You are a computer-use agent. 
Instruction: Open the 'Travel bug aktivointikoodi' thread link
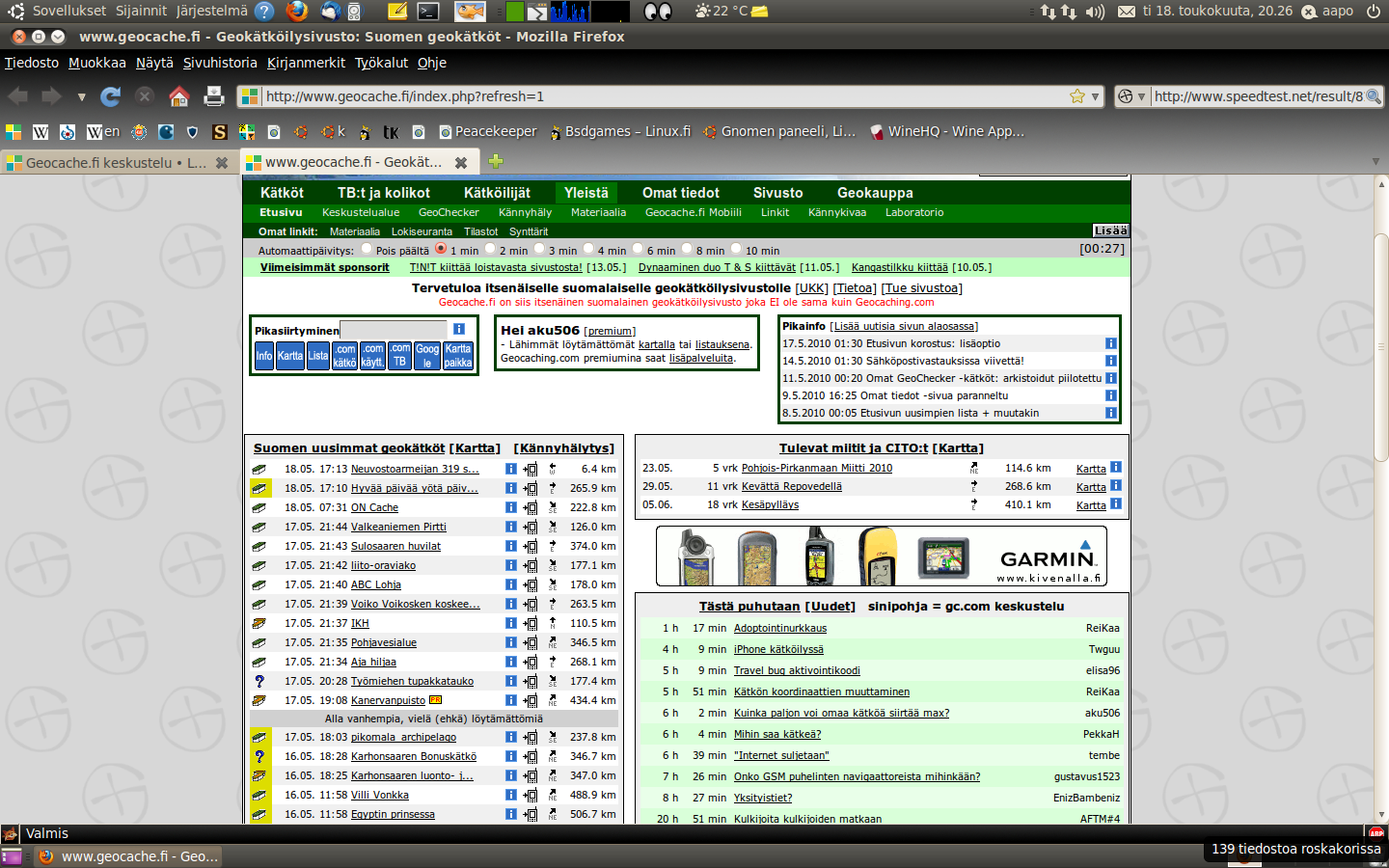click(x=796, y=670)
